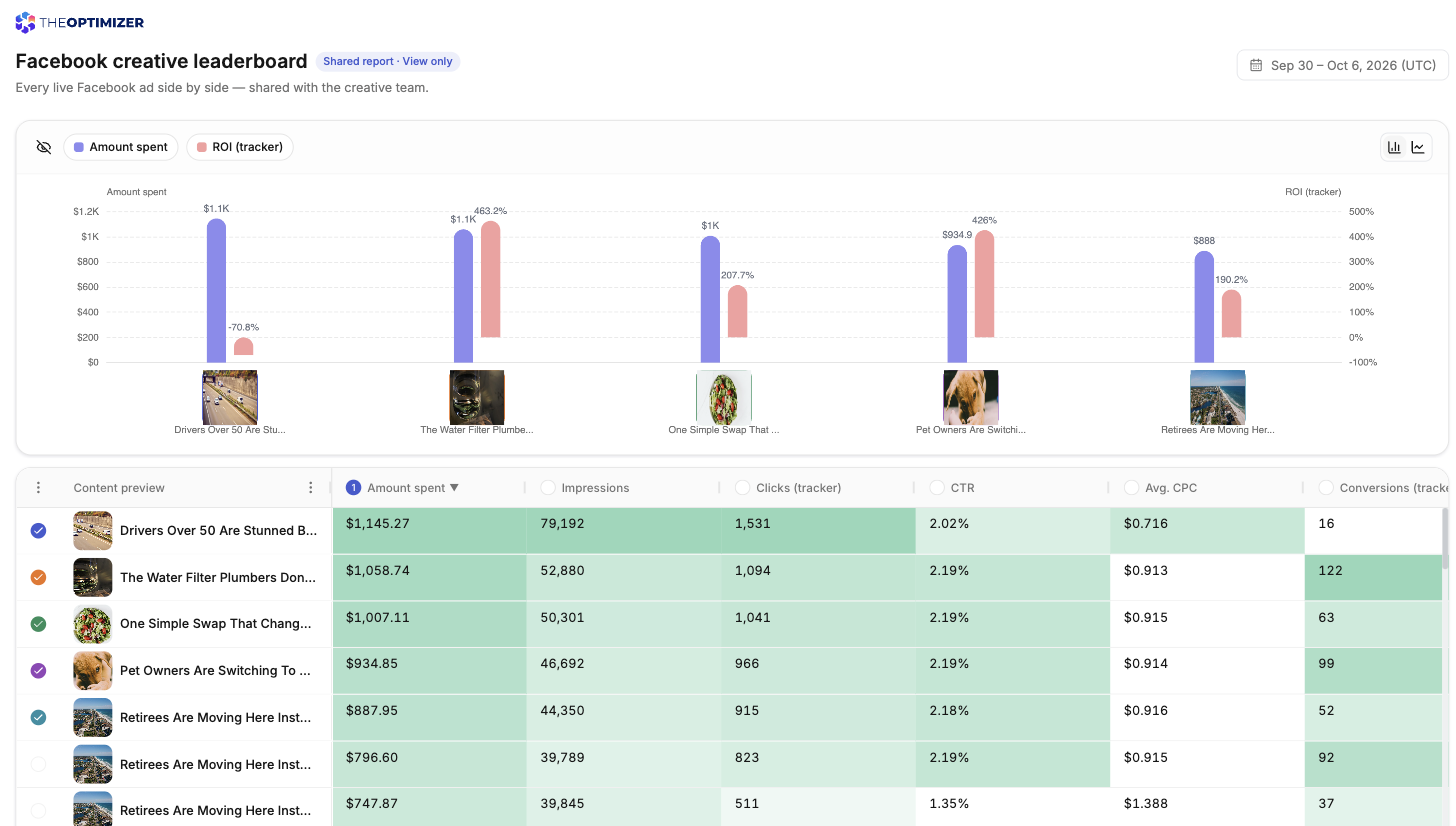Toggle Amount spent legend series
1456x826 pixels.
tap(121, 147)
